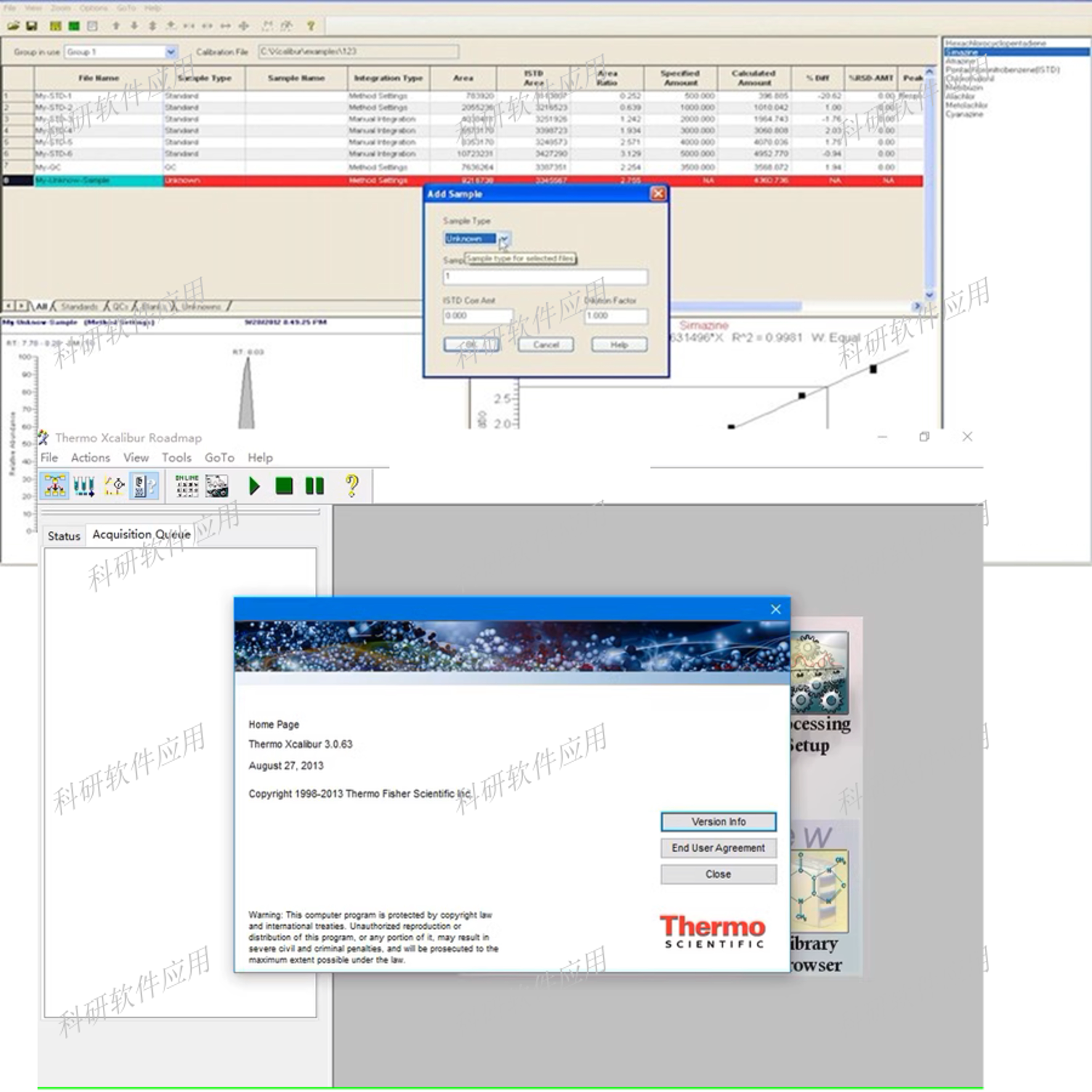Click the Calculated Amount column header
The width and height of the screenshot is (1092, 1092).
[754, 78]
